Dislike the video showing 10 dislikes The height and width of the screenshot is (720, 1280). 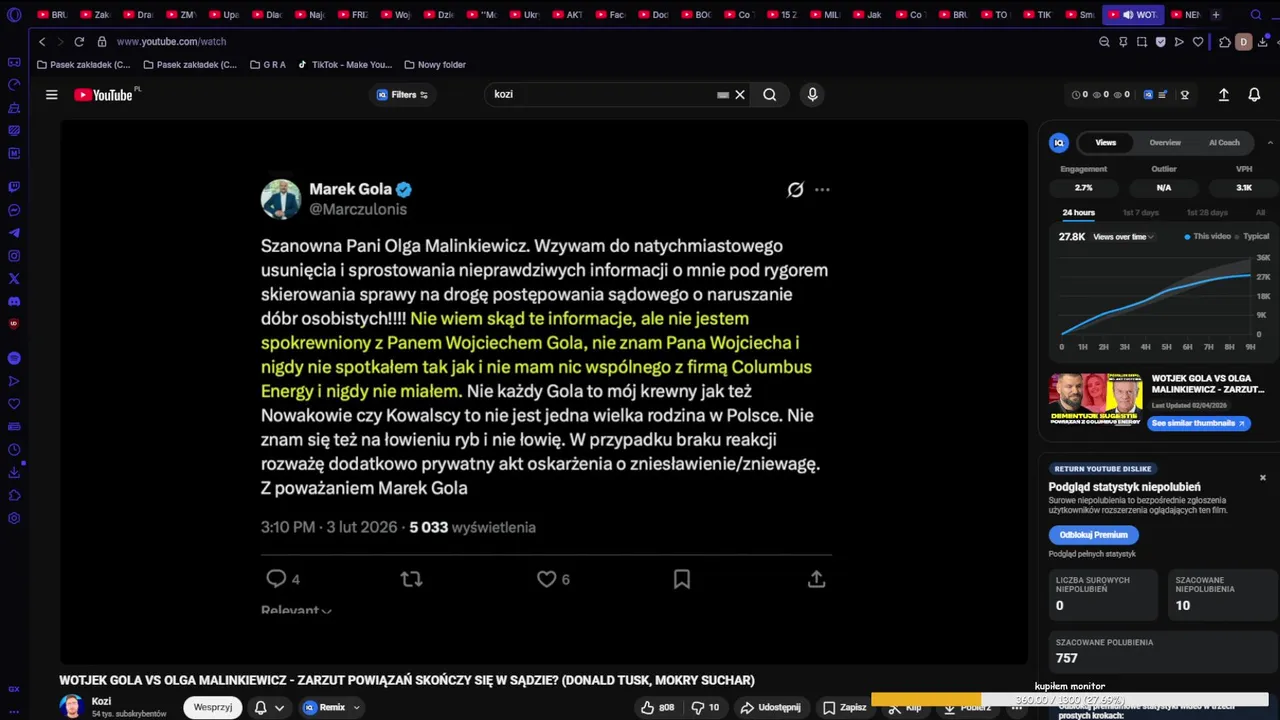pos(706,707)
